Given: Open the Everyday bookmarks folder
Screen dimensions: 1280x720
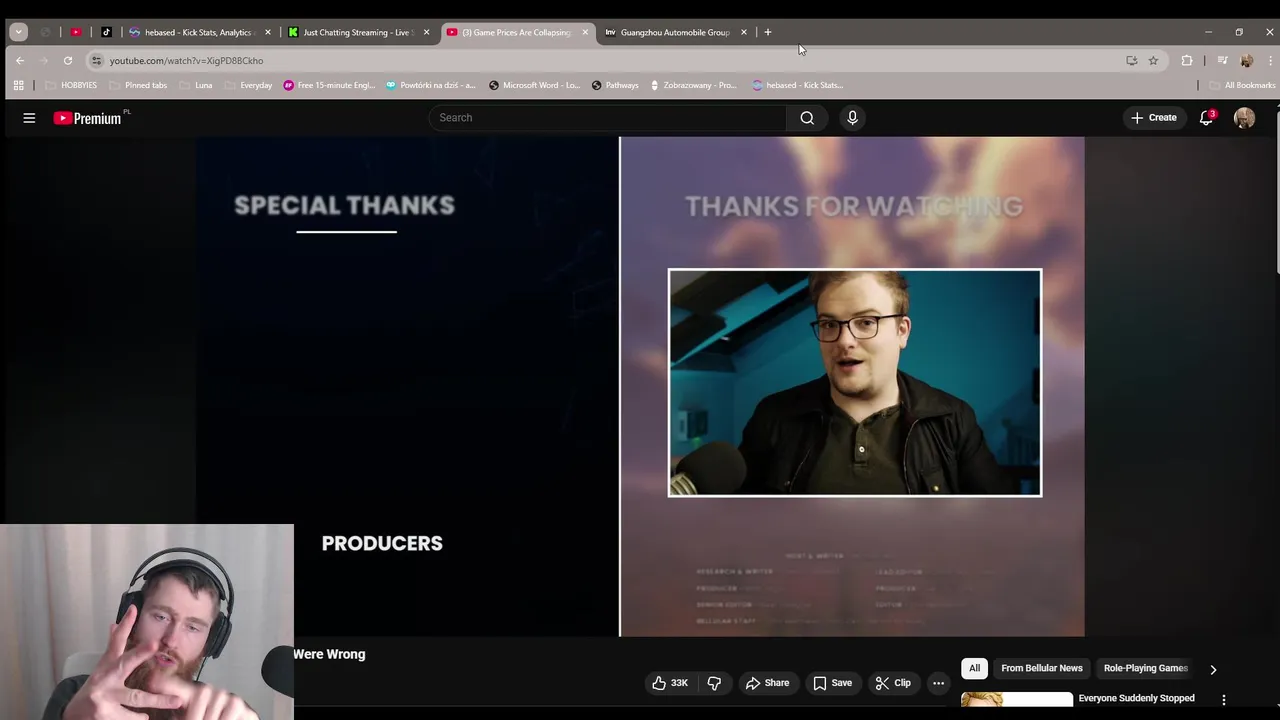Looking at the screenshot, I should (x=248, y=85).
